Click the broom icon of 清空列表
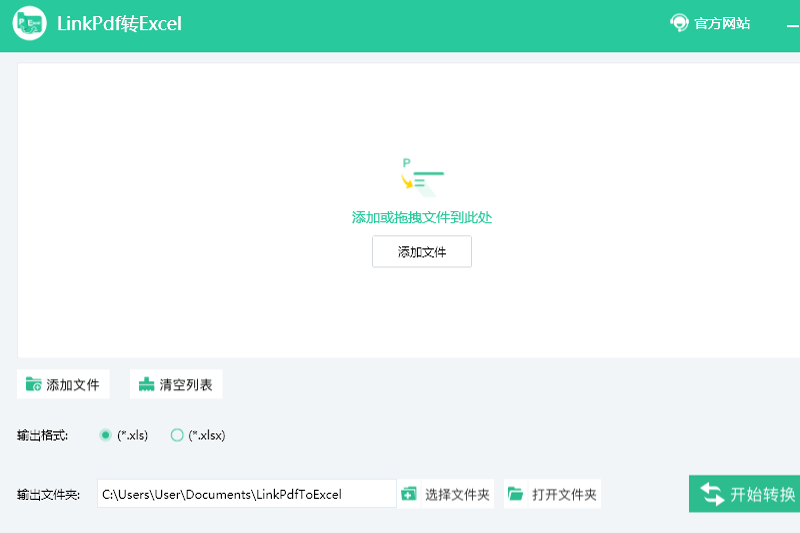Viewport: 800px width, 533px height. [146, 384]
